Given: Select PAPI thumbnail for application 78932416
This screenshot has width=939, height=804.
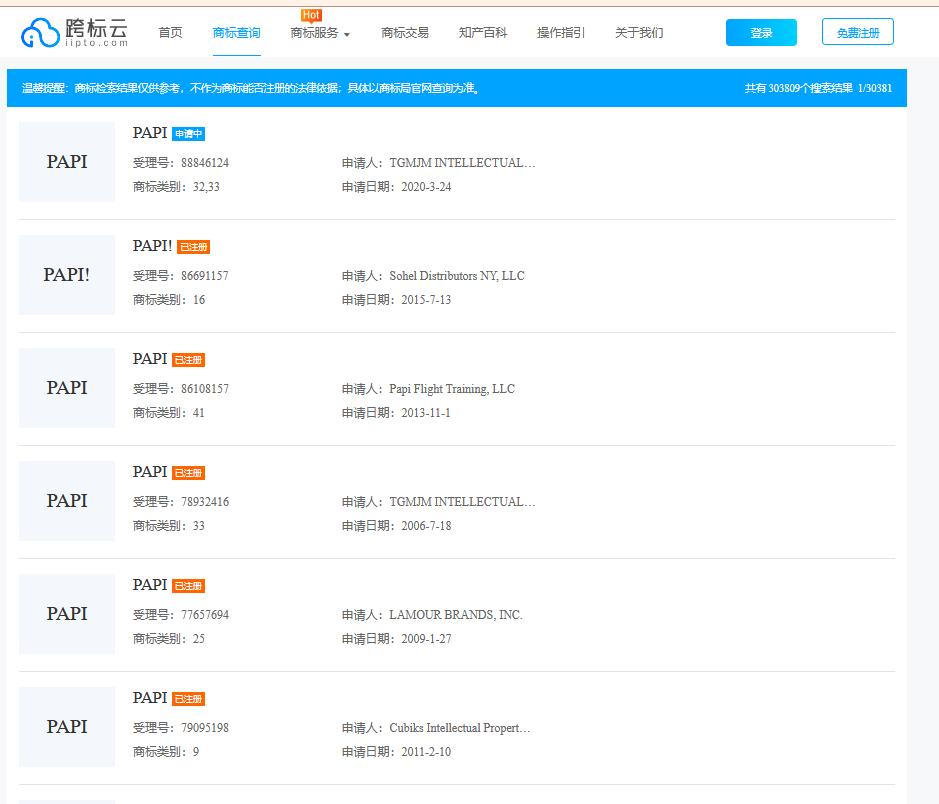Looking at the screenshot, I should 67,501.
